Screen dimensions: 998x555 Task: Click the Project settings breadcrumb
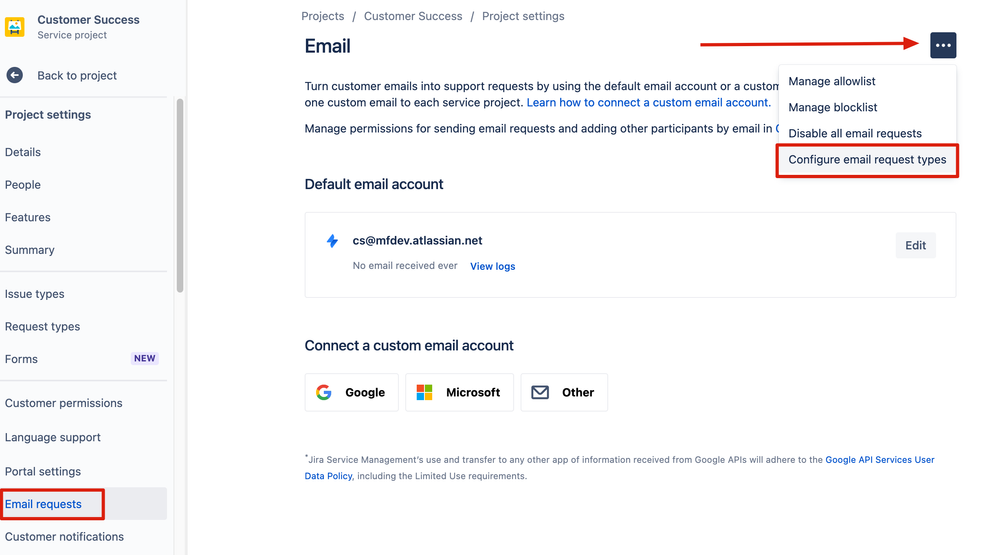(x=523, y=16)
